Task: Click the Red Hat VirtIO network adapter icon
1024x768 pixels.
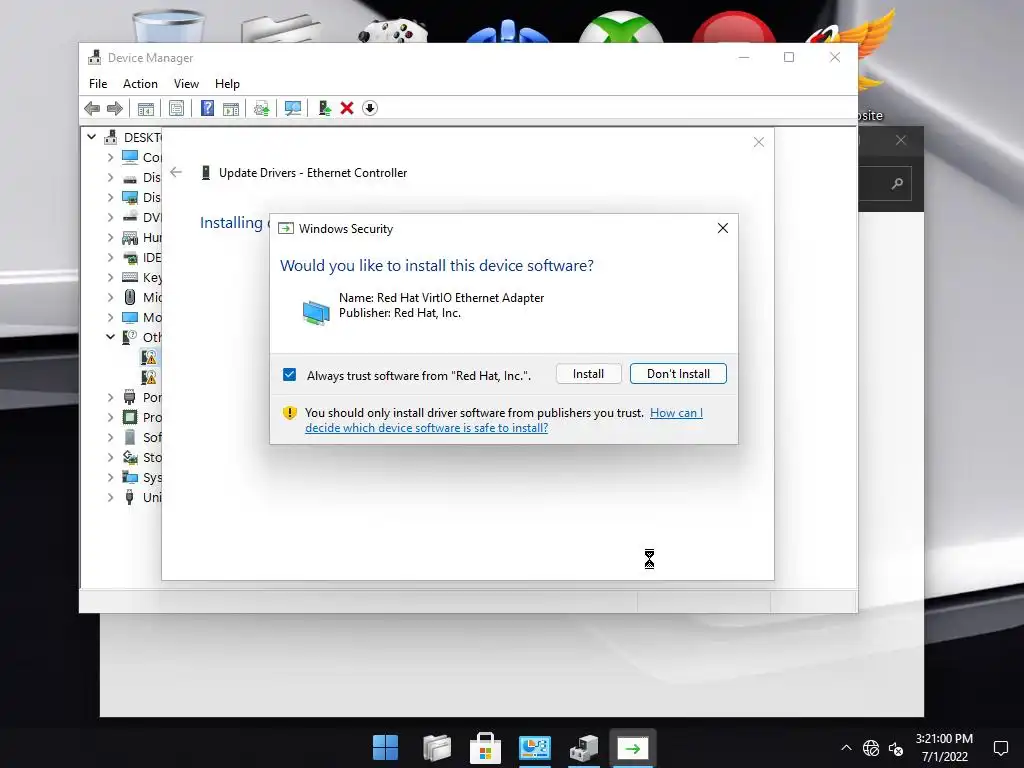Action: (316, 312)
